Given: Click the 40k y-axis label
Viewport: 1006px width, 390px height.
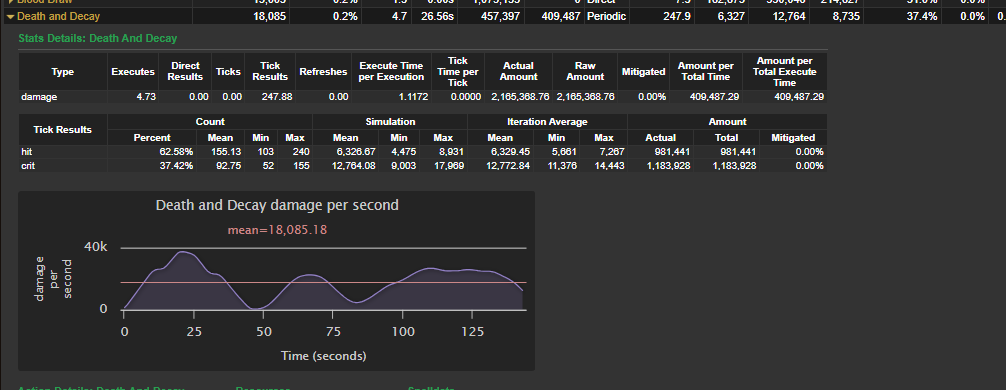Looking at the screenshot, I should click(95, 248).
